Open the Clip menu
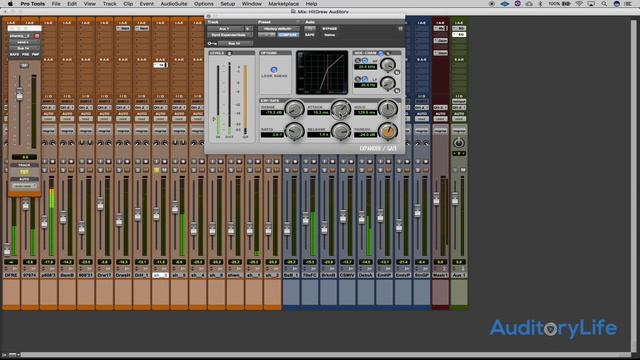 pyautogui.click(x=128, y=4)
